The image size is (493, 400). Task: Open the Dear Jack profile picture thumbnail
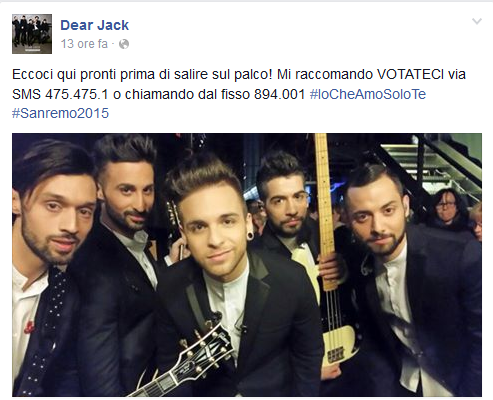tap(32, 34)
